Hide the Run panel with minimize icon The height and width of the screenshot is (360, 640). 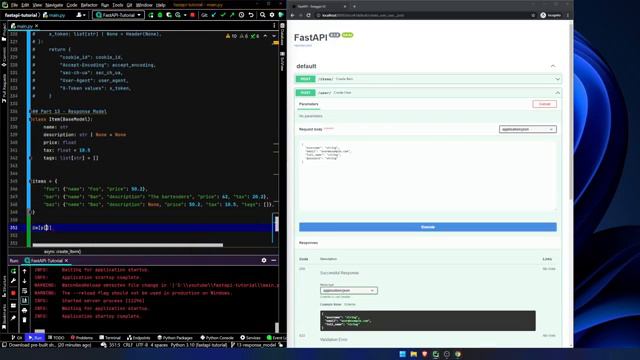tap(274, 260)
